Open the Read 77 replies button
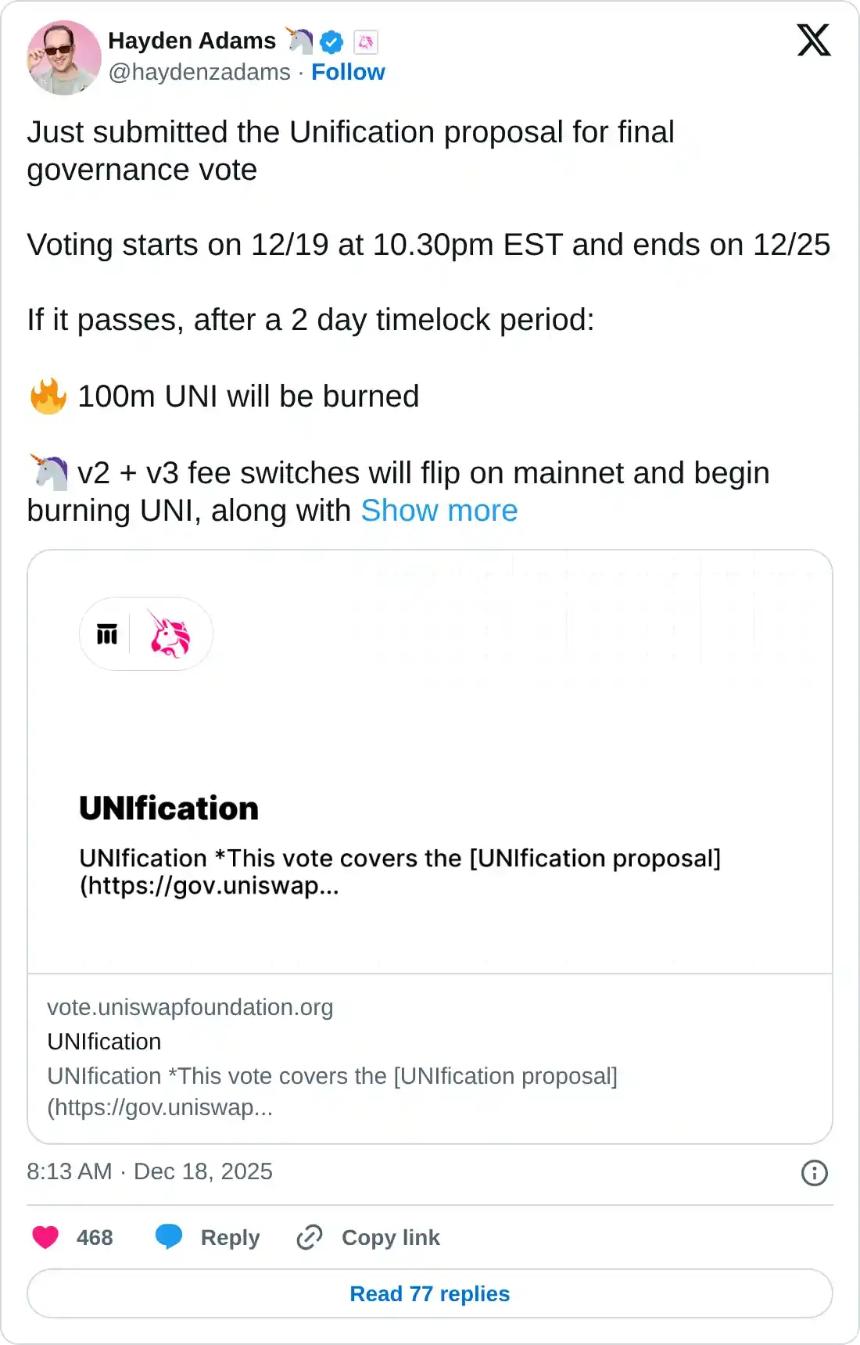The width and height of the screenshot is (860, 1345). [x=429, y=1293]
